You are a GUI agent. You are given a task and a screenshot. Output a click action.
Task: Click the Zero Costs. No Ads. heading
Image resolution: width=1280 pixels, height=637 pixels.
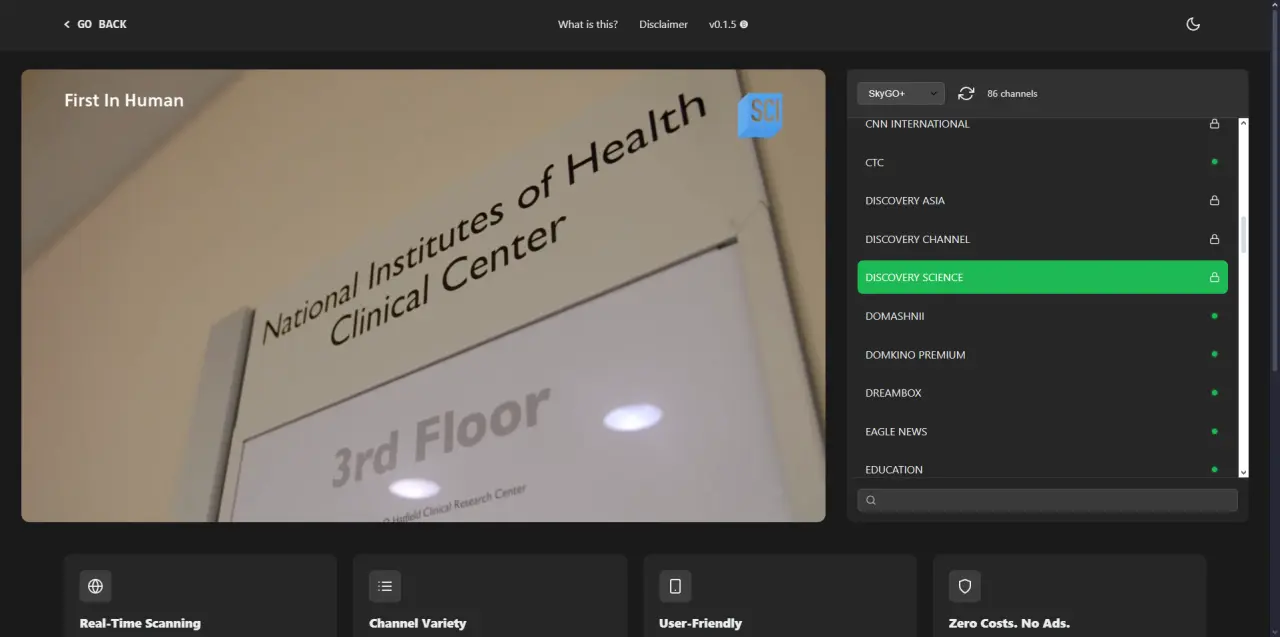[x=1009, y=623]
